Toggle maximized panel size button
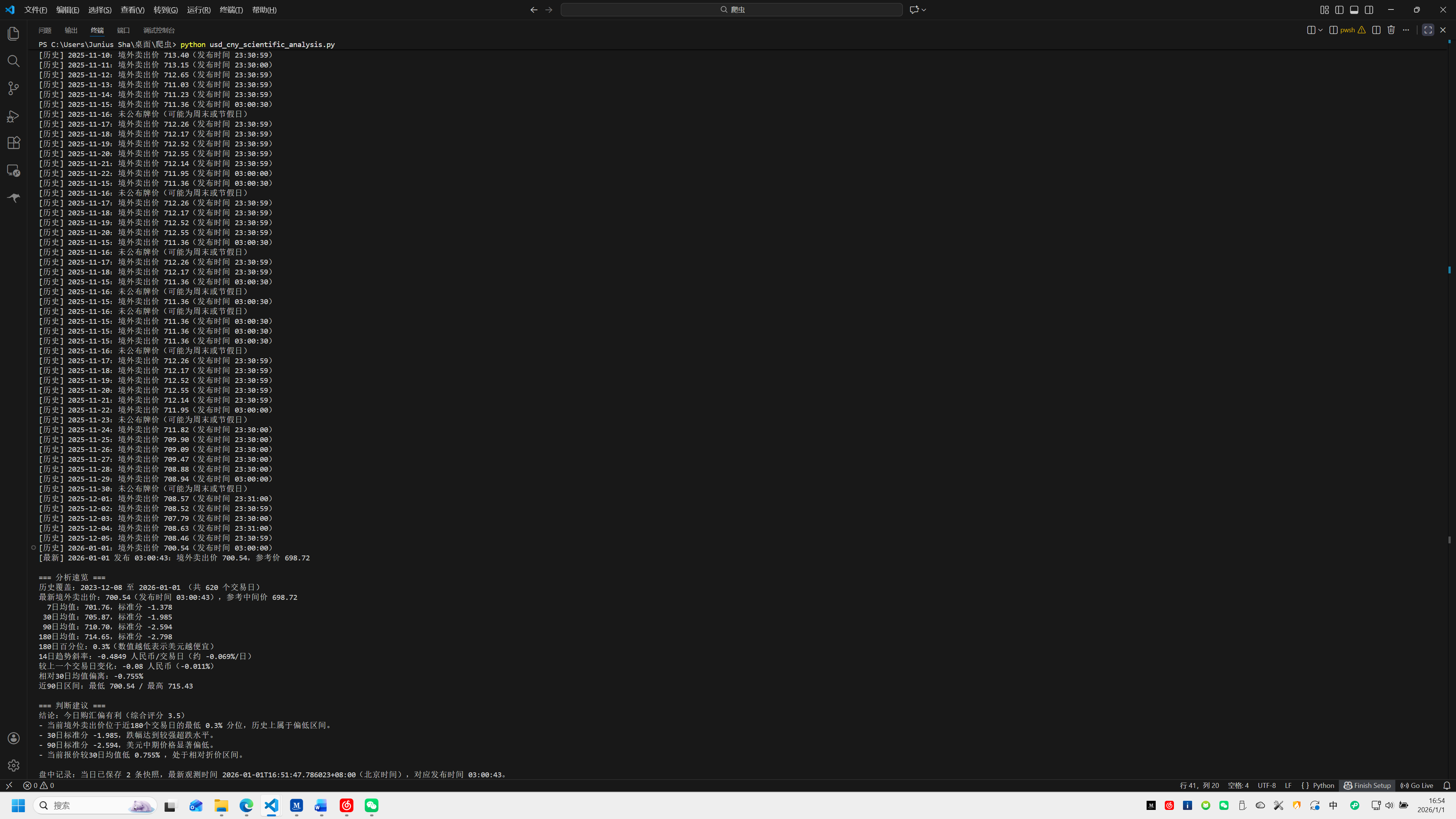Screen dimensions: 1456x819 (1428, 30)
